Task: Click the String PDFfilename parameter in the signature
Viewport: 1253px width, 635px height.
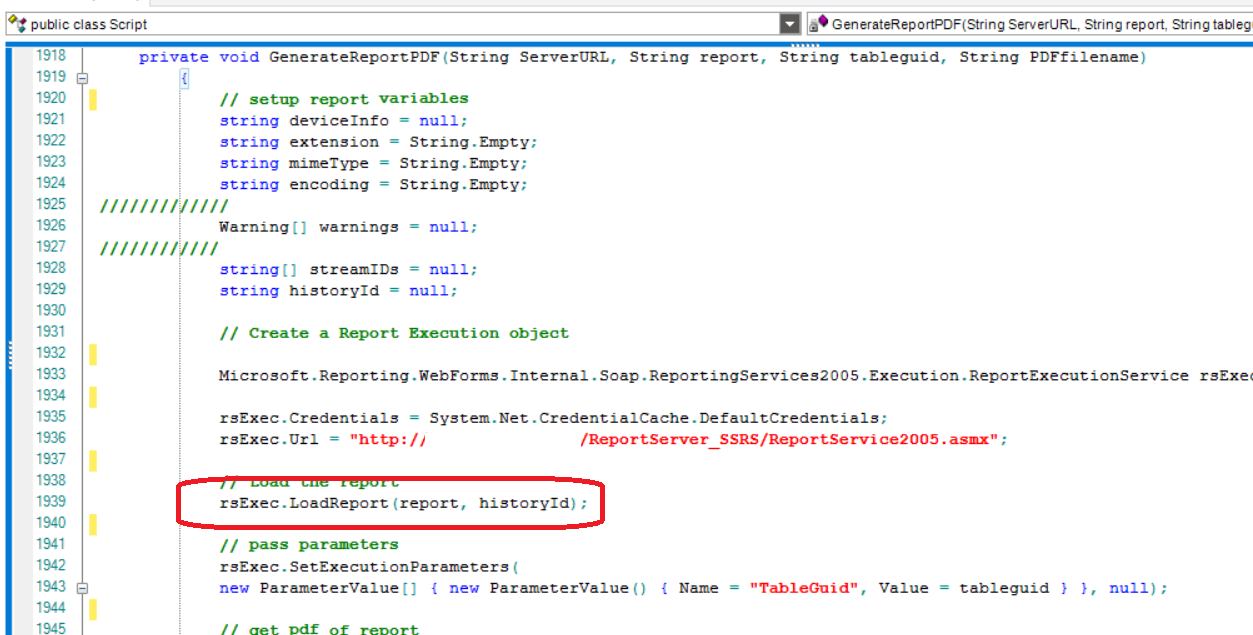Action: tap(1048, 57)
